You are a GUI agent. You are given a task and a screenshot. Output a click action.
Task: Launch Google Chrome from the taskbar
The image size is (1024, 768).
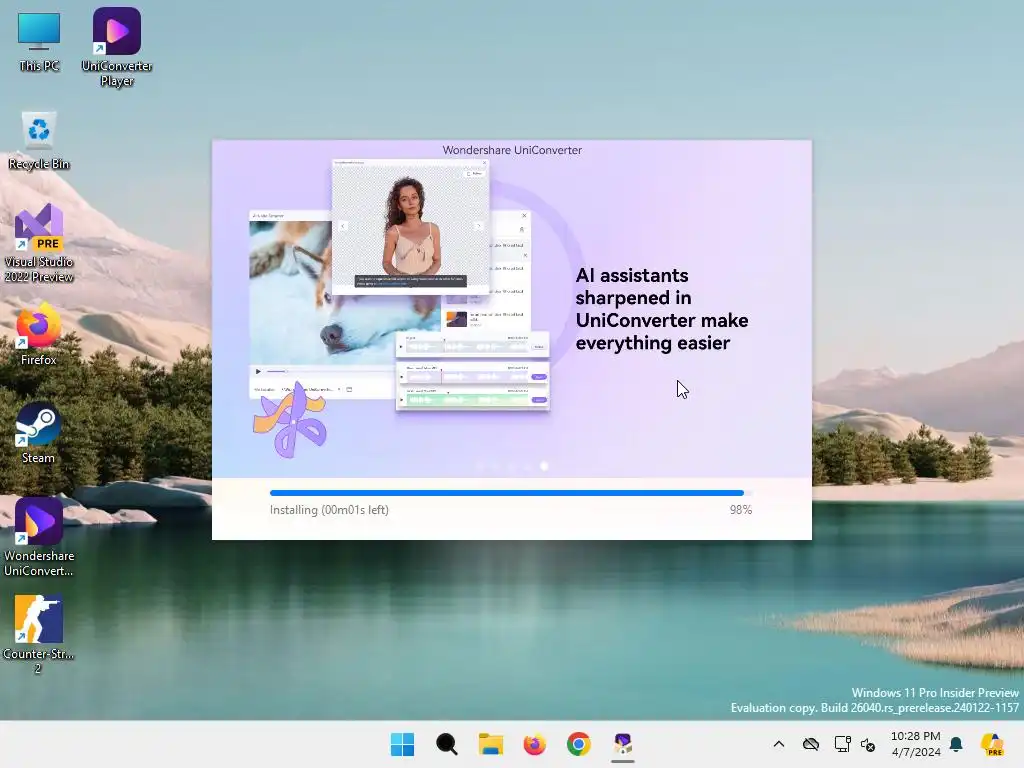579,744
